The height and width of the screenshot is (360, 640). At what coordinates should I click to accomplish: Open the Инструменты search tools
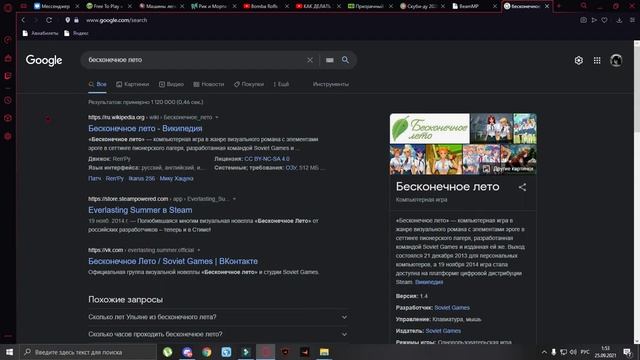click(x=331, y=84)
